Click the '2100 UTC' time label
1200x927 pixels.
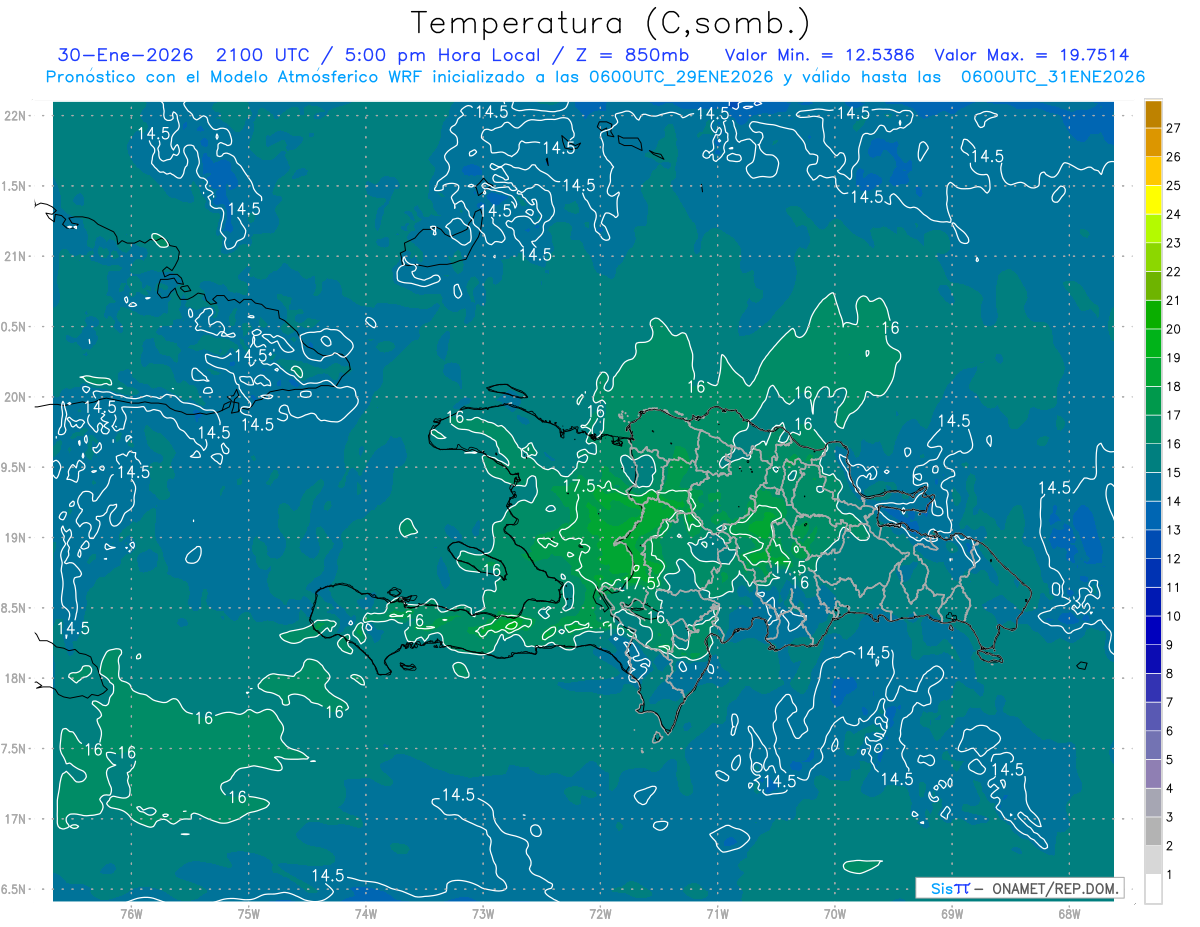(x=262, y=55)
